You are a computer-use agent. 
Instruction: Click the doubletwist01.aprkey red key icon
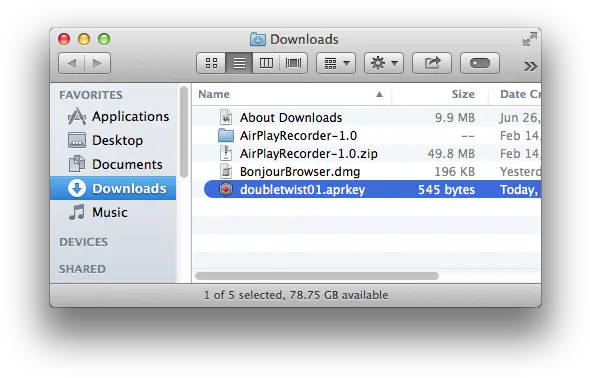pyautogui.click(x=226, y=189)
